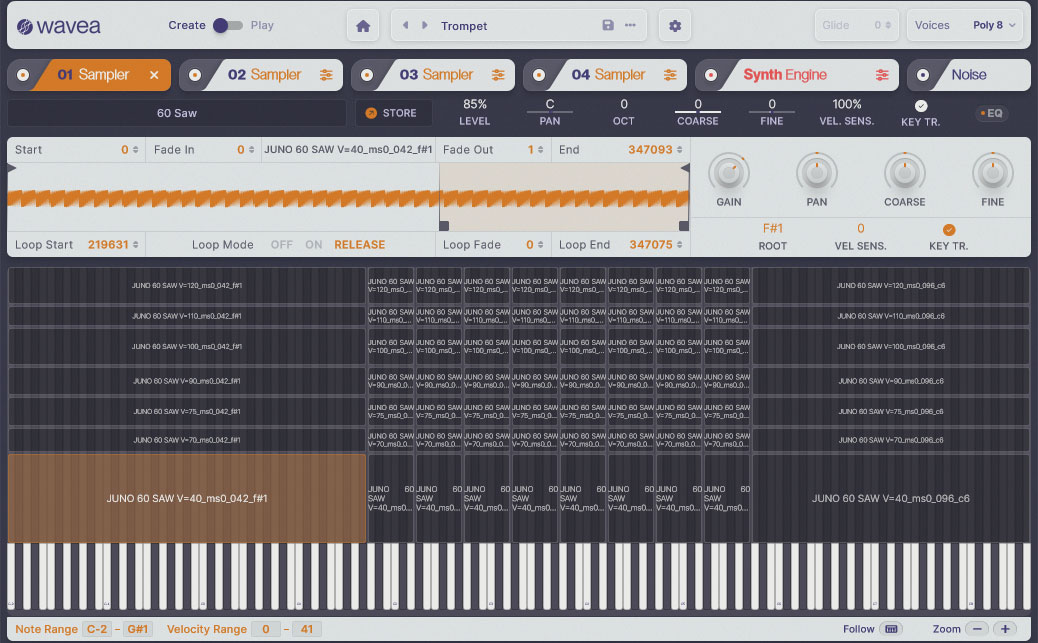Adjust the Fade Out stepper
This screenshot has height=643, width=1038.
click(540, 150)
